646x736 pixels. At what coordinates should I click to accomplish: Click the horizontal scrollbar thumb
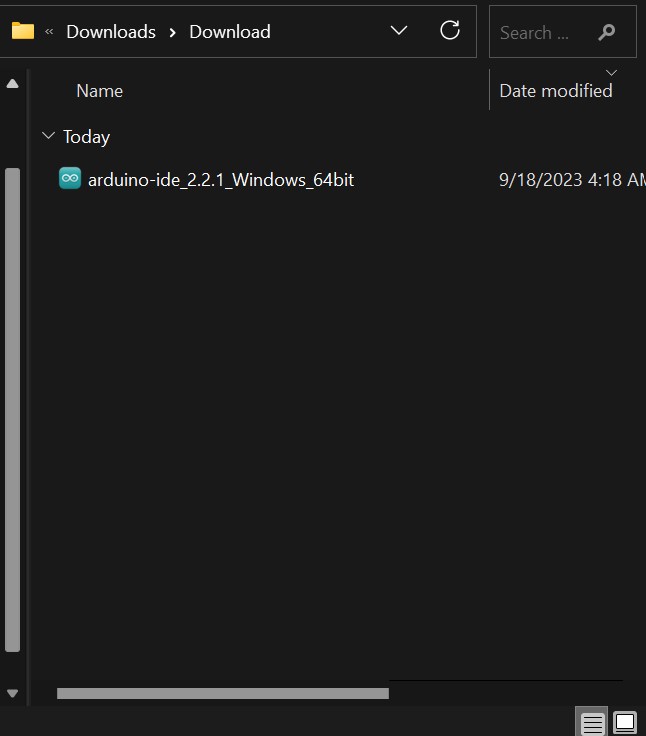click(x=222, y=693)
